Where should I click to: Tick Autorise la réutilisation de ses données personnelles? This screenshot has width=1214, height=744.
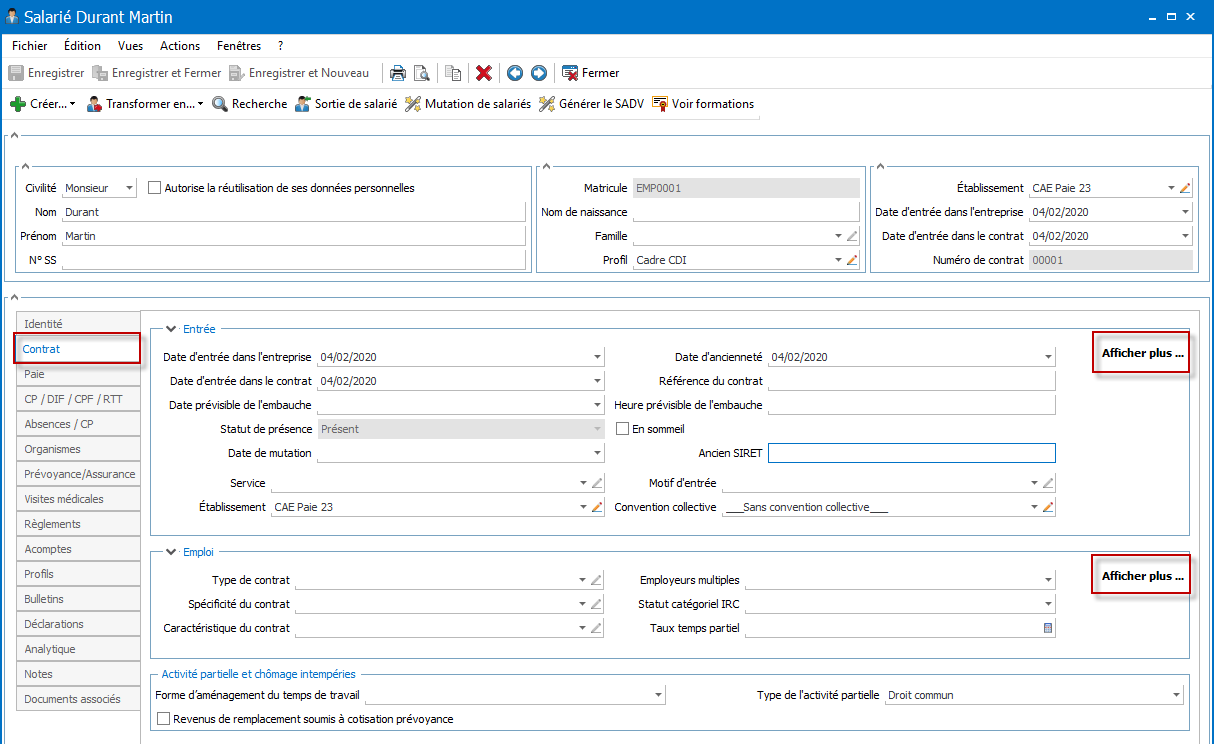click(154, 188)
